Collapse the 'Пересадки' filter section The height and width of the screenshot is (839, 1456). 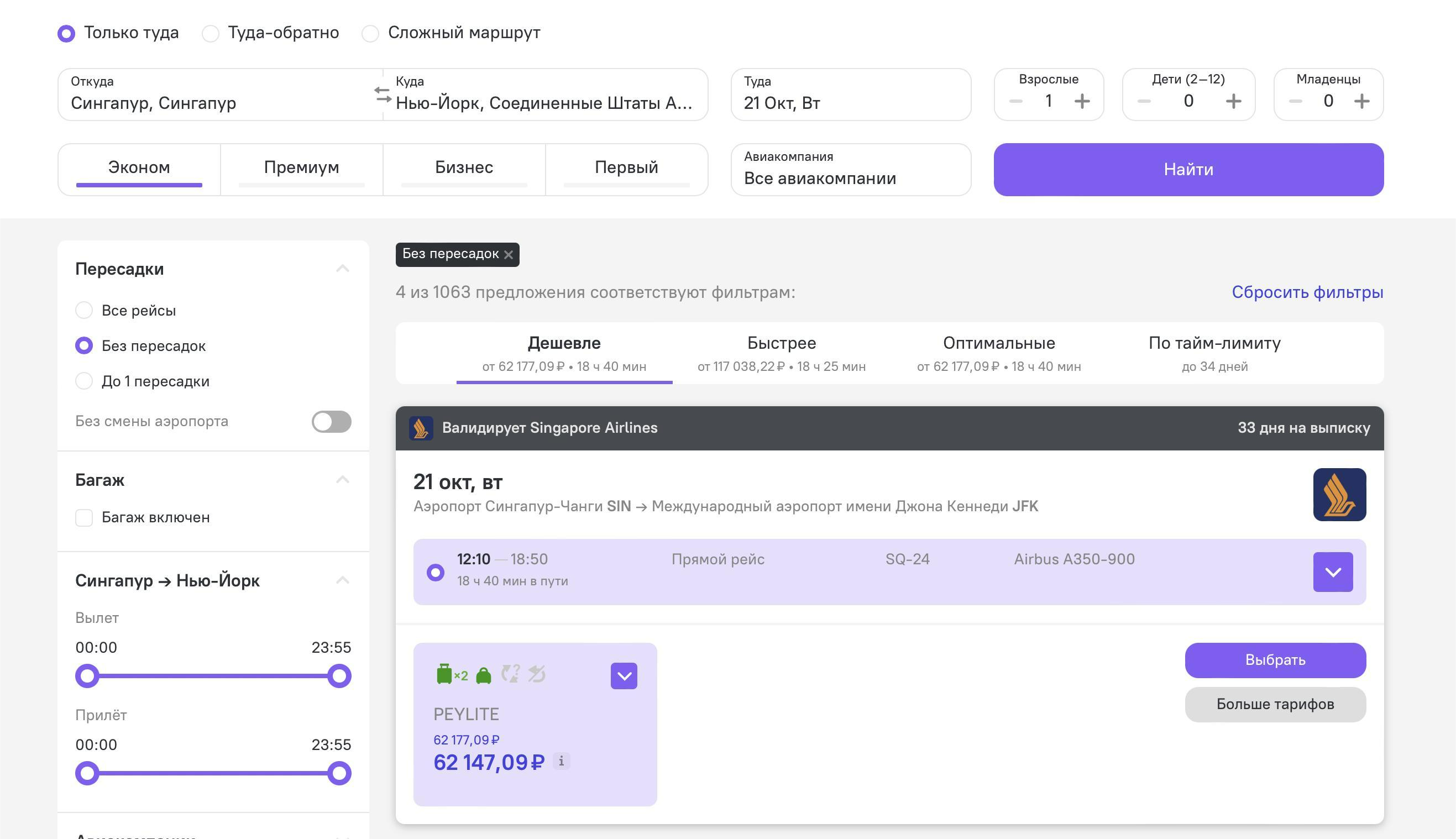click(x=342, y=269)
